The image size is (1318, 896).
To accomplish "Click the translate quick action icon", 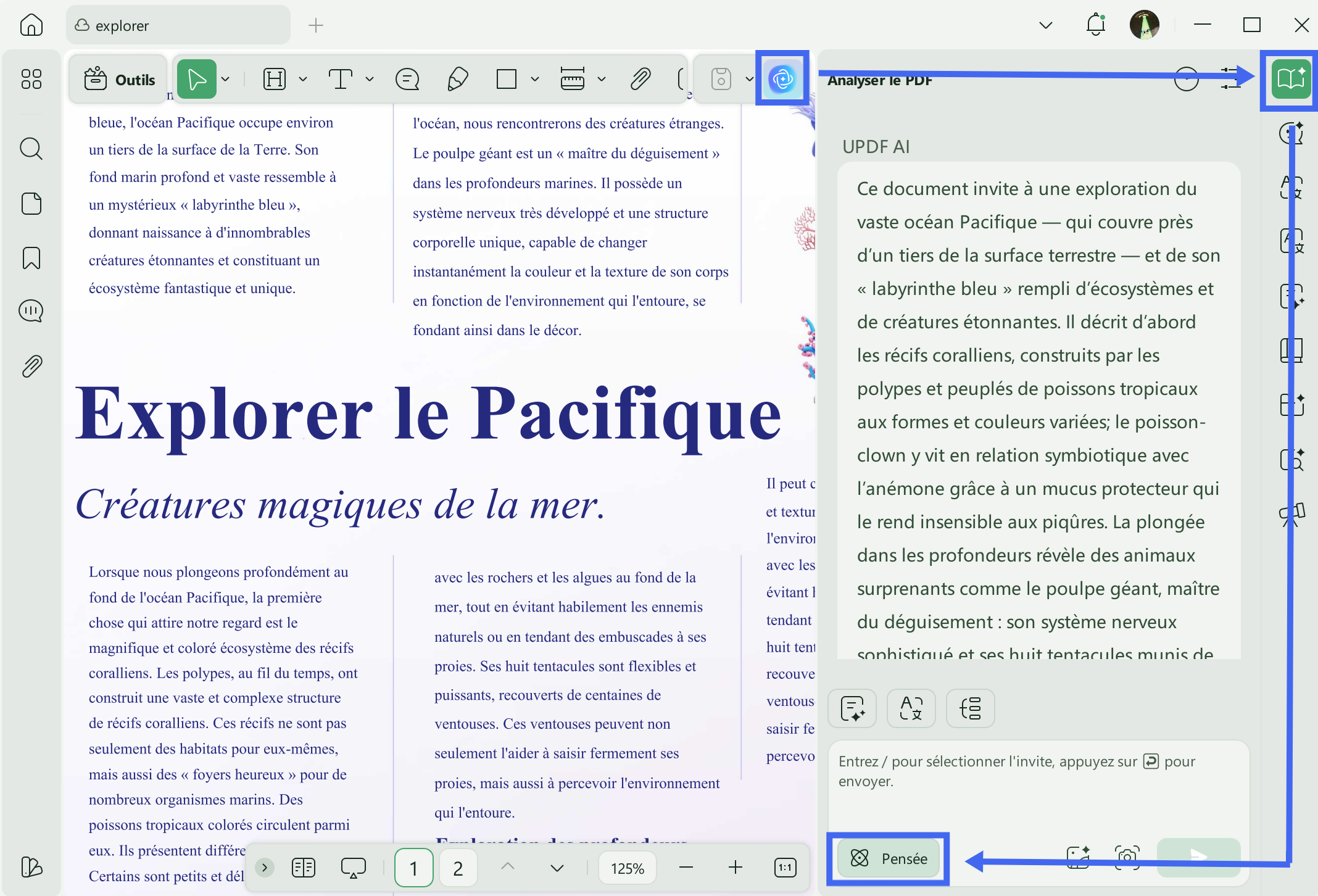I will pyautogui.click(x=911, y=708).
